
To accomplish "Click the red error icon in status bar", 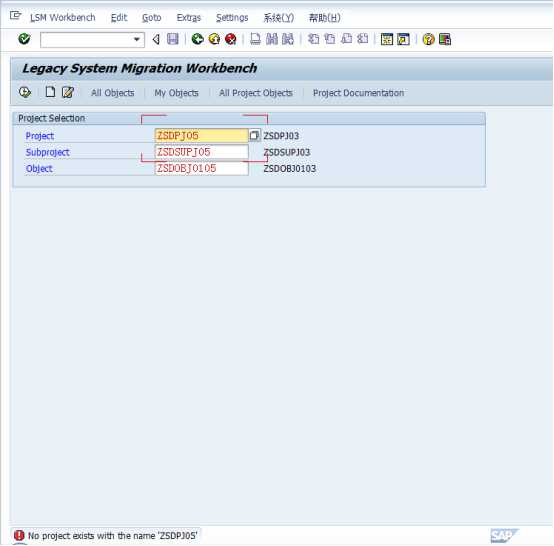I will coord(19,535).
